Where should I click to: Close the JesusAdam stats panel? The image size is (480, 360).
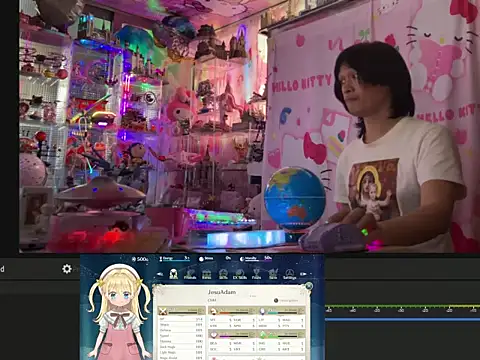click(309, 286)
